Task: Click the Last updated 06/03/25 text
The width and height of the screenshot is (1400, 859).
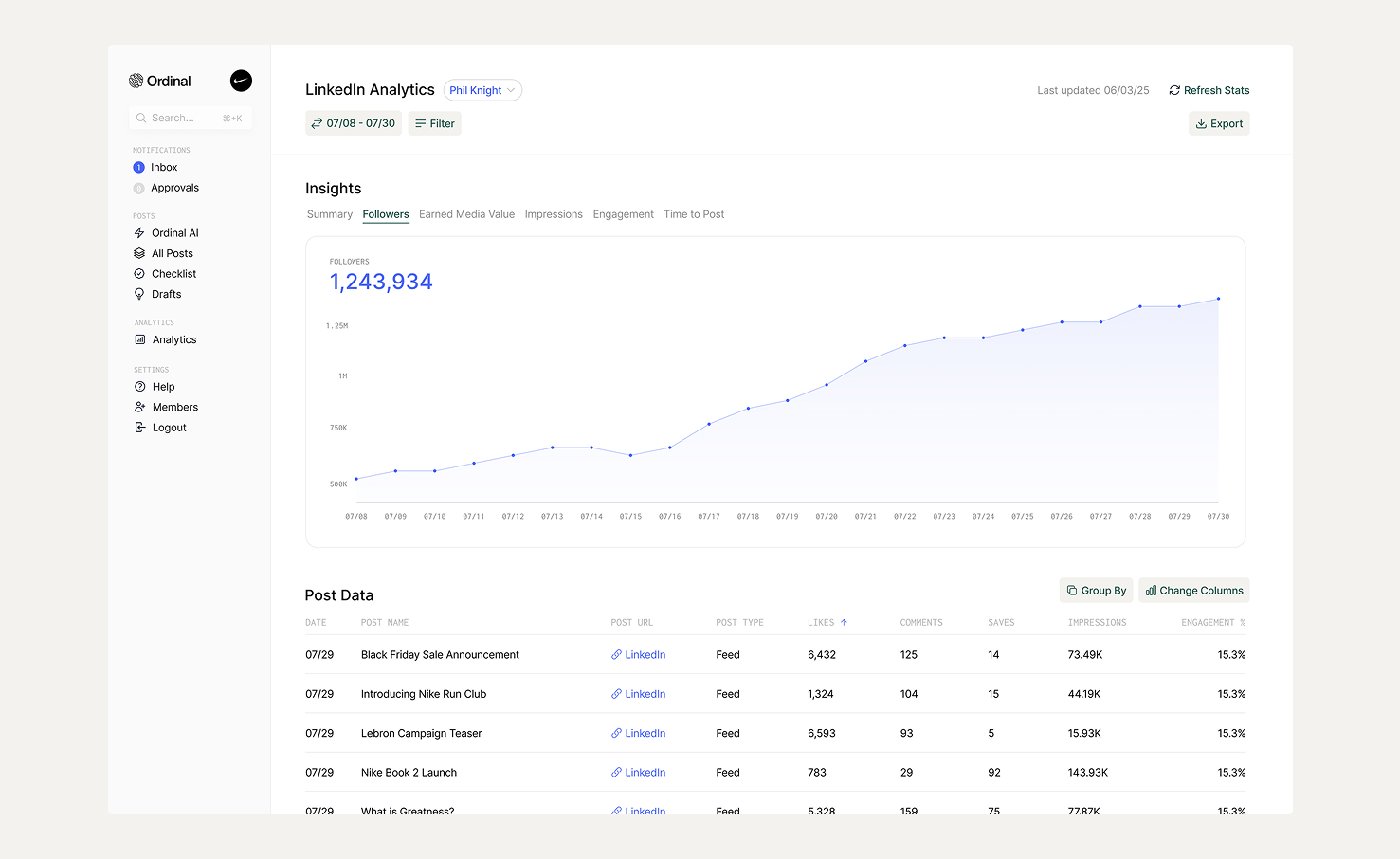Action: point(1093,90)
